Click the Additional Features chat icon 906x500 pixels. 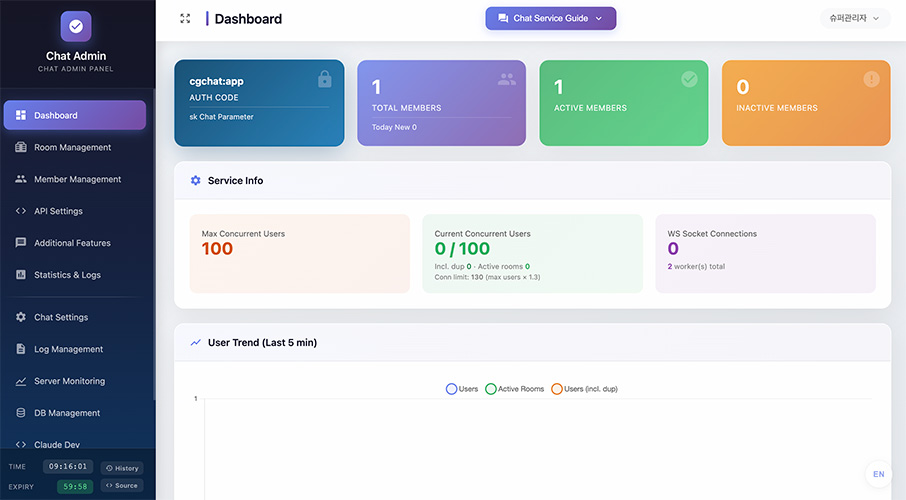pyautogui.click(x=21, y=243)
